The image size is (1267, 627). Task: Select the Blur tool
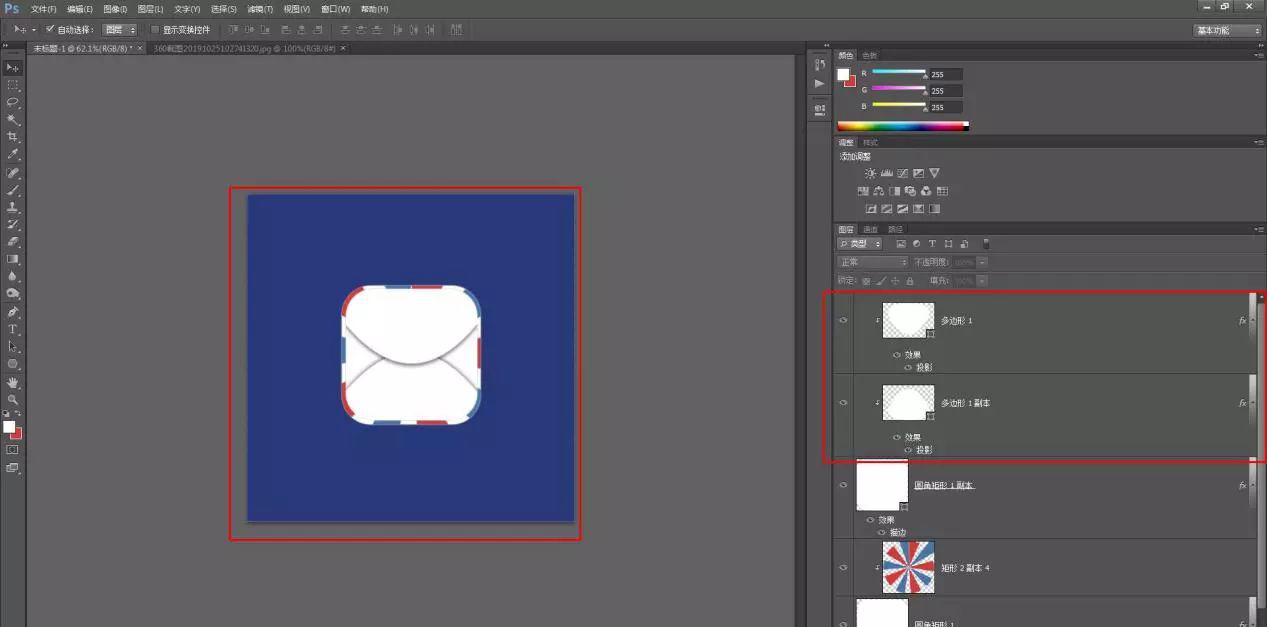[13, 276]
